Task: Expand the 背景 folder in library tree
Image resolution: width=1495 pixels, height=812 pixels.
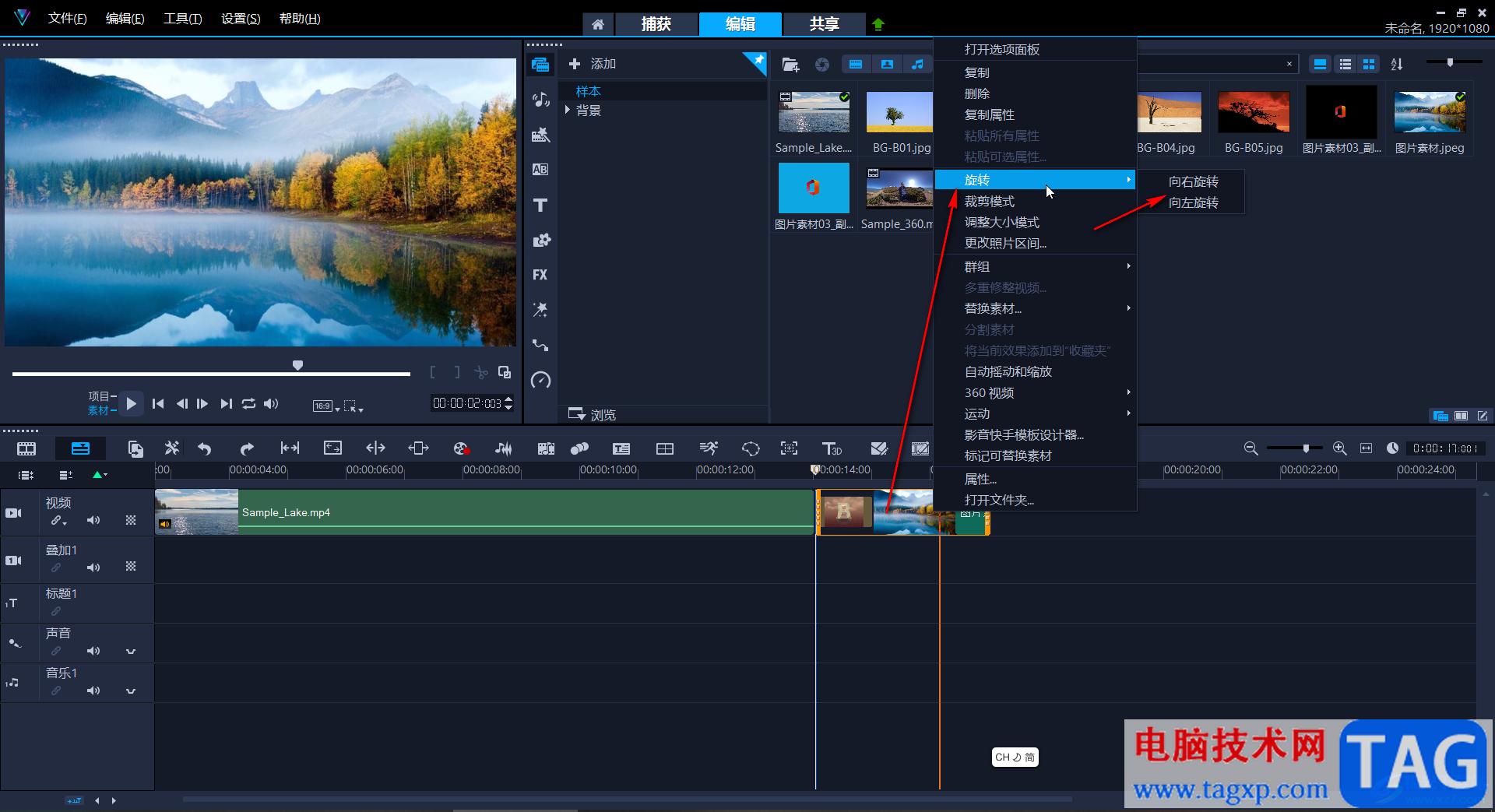Action: [568, 111]
